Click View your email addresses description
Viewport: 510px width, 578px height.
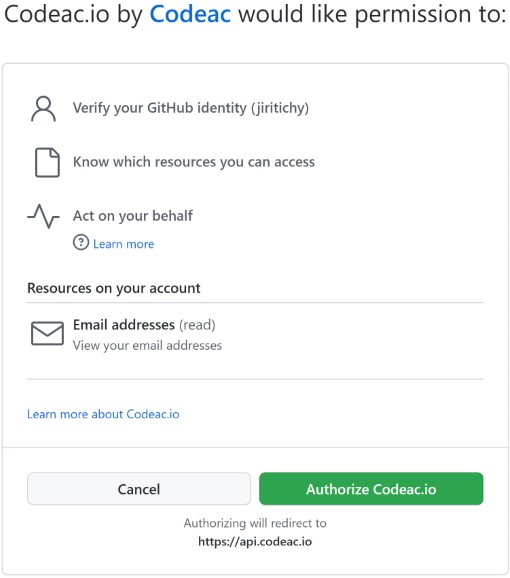pyautogui.click(x=147, y=346)
